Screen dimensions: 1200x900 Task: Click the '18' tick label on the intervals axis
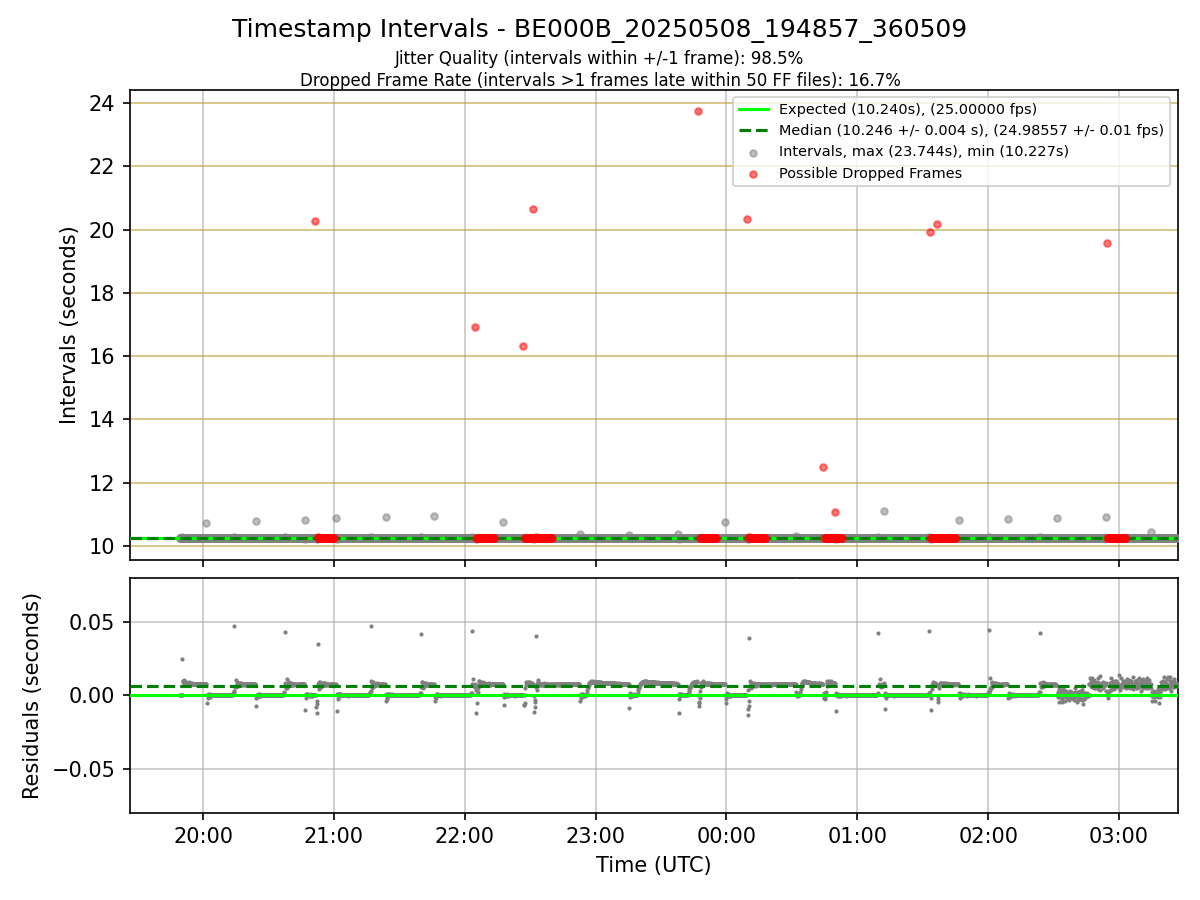point(102,294)
